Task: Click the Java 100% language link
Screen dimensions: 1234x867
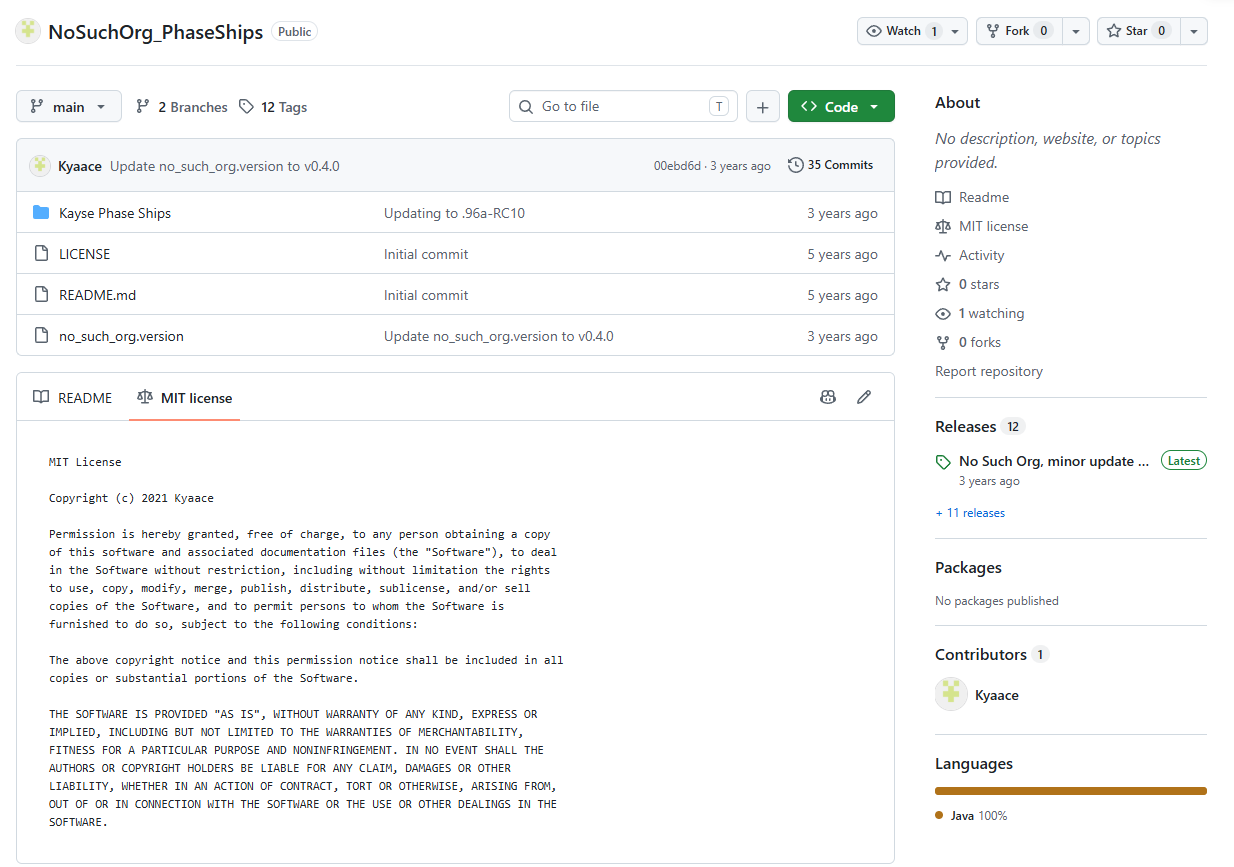Action: point(971,816)
